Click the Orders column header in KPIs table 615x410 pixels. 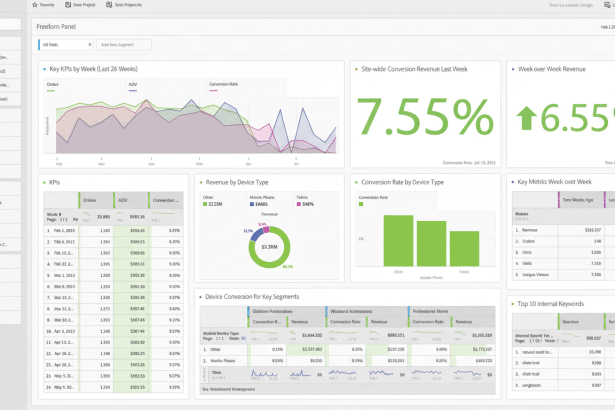[90, 200]
